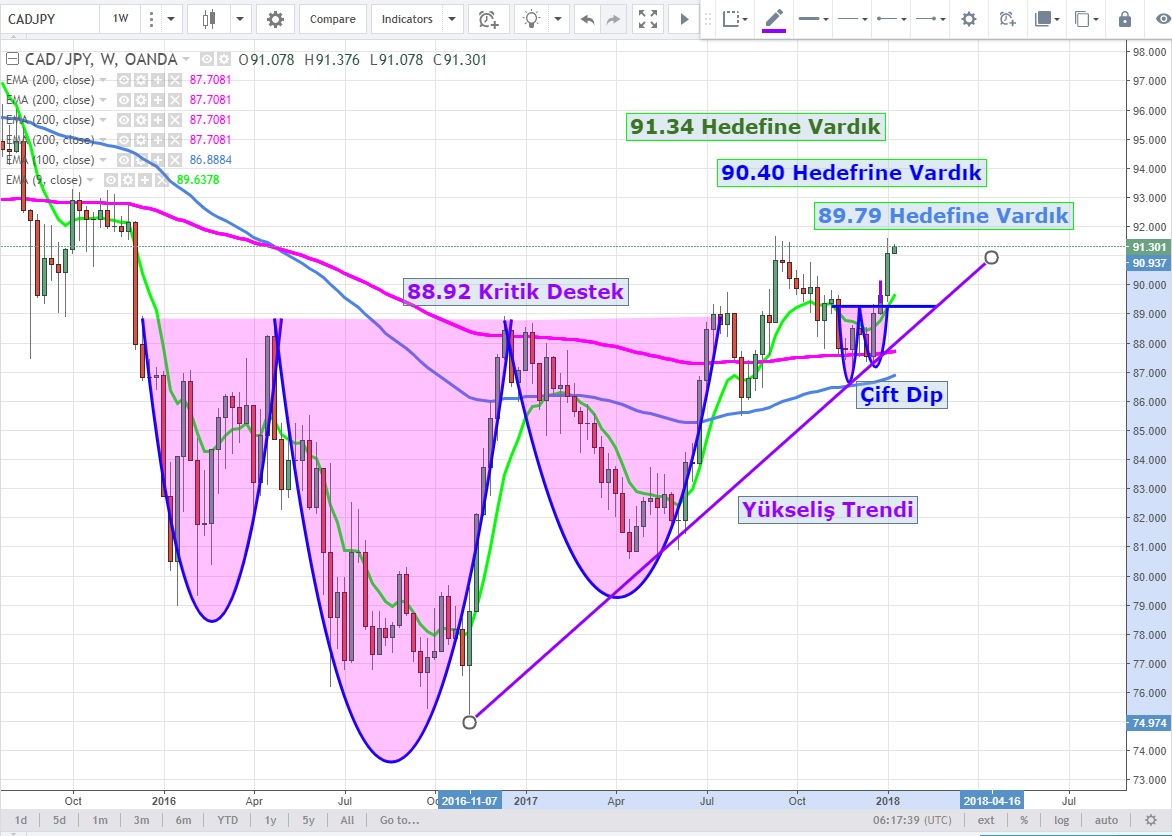Click the alarm clock alert icon left of the lightbulb
Image resolution: width=1172 pixels, height=836 pixels.
click(x=487, y=19)
